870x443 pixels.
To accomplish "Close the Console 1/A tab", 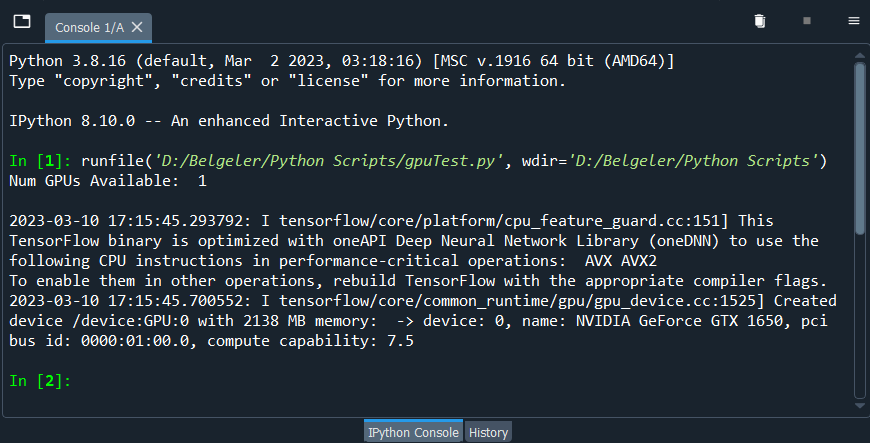I will [137, 27].
